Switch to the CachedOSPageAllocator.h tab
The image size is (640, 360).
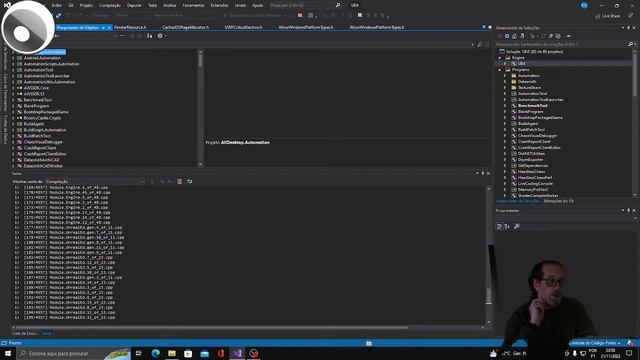[185, 27]
